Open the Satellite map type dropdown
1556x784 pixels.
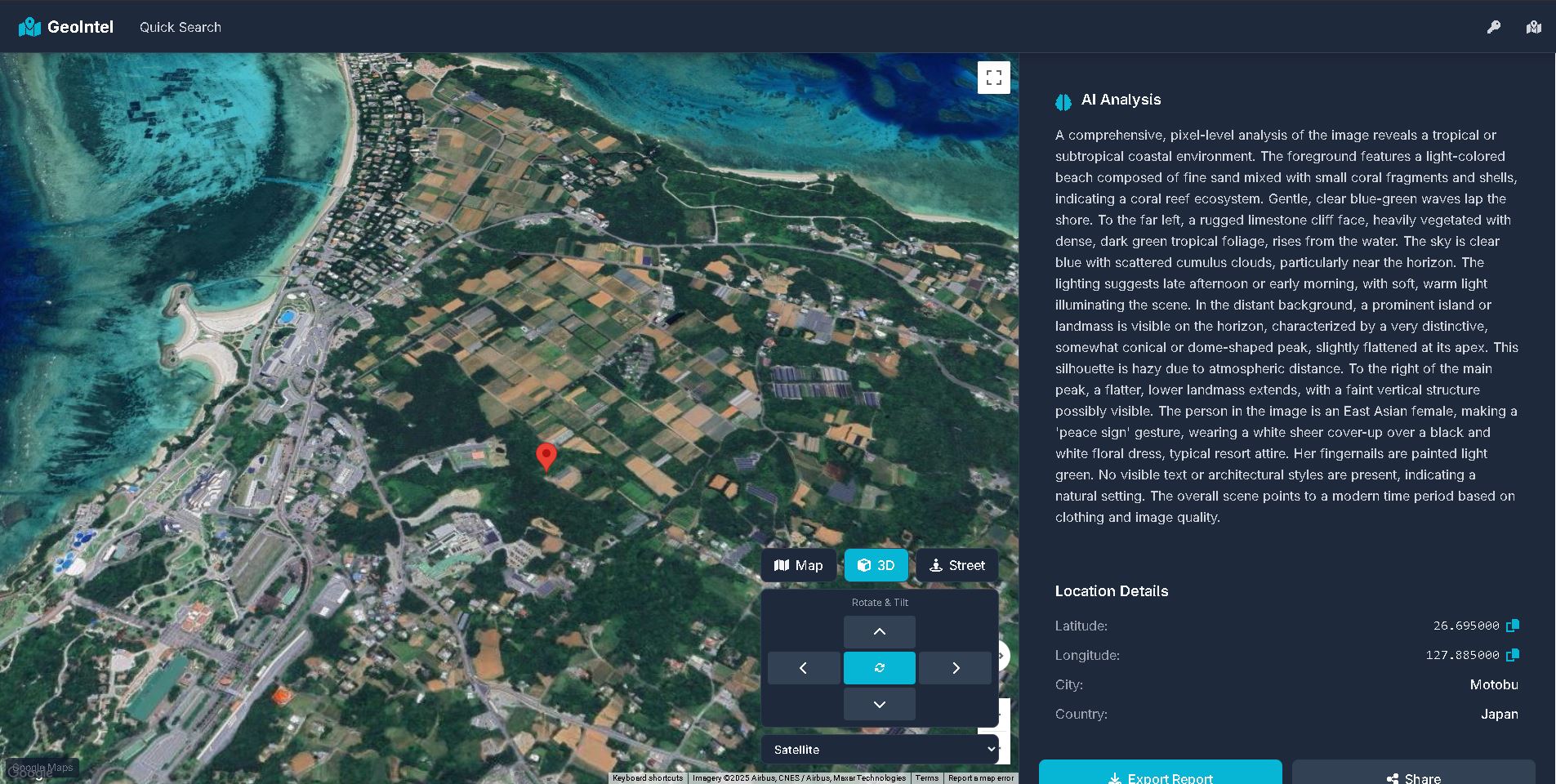pyautogui.click(x=880, y=749)
